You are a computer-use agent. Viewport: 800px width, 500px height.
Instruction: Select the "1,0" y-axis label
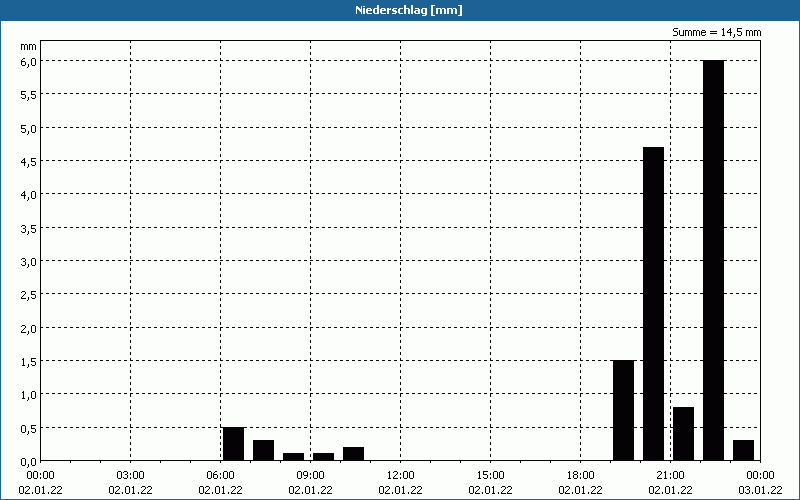(29, 395)
